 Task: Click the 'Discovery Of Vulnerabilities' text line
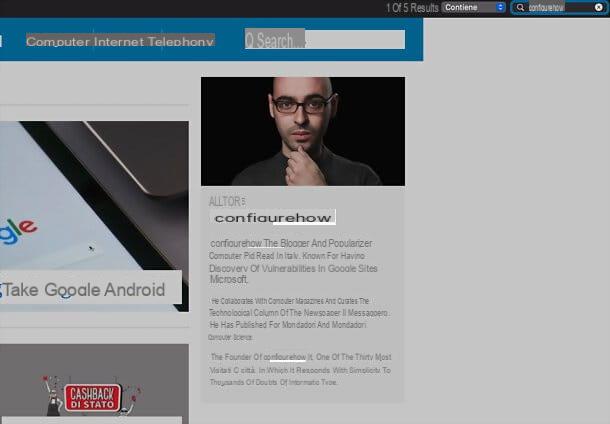[293, 268]
